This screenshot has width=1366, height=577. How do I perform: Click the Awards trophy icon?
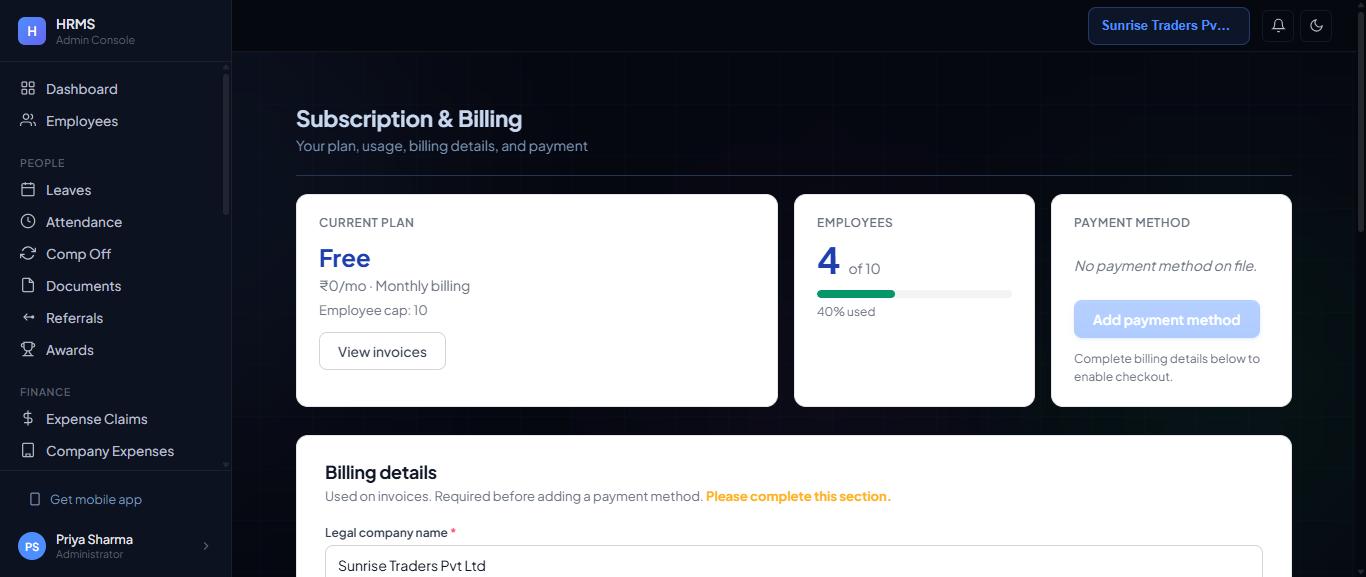tap(28, 350)
